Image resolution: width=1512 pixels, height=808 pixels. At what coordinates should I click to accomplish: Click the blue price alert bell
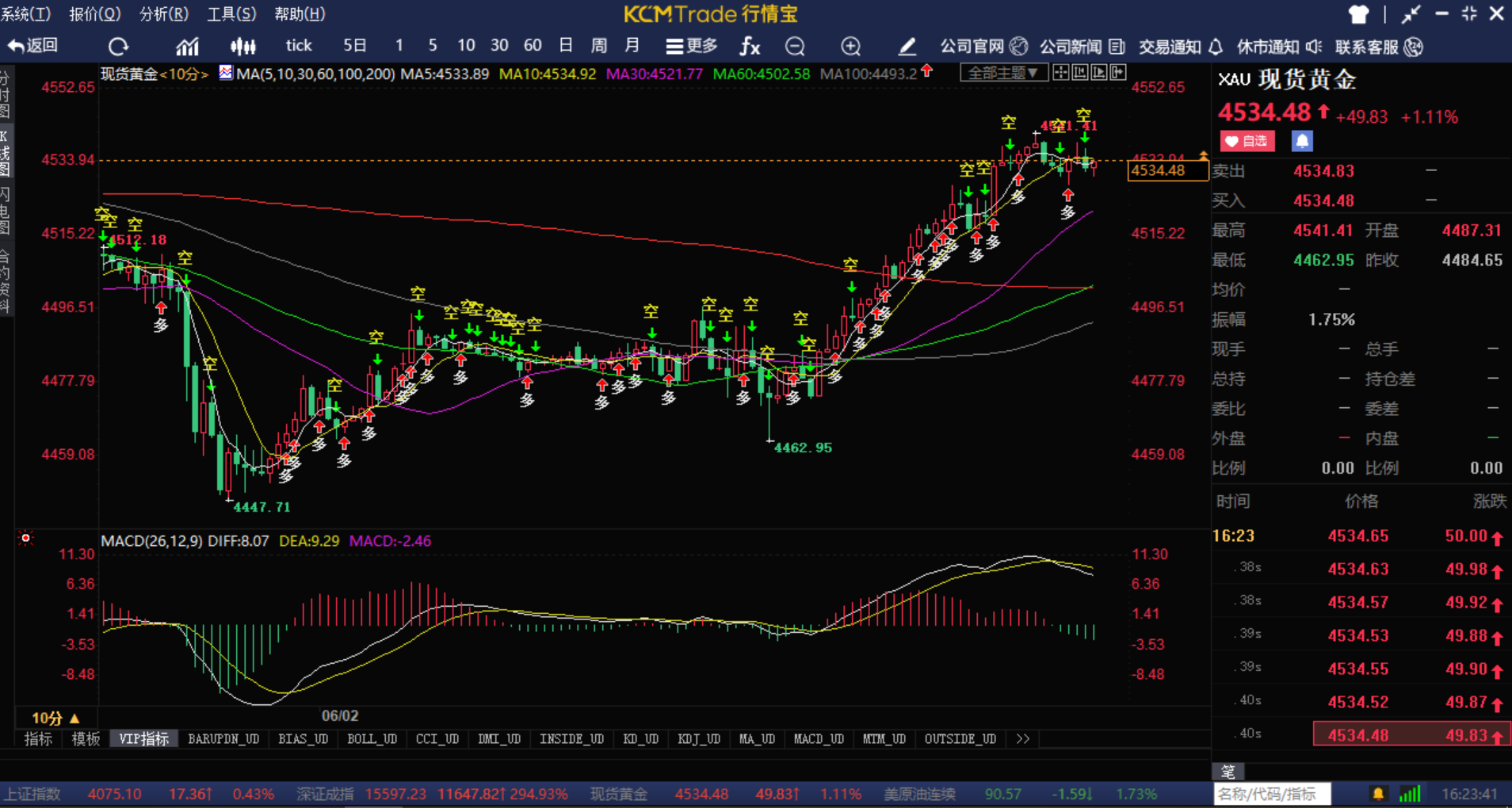pos(1302,141)
